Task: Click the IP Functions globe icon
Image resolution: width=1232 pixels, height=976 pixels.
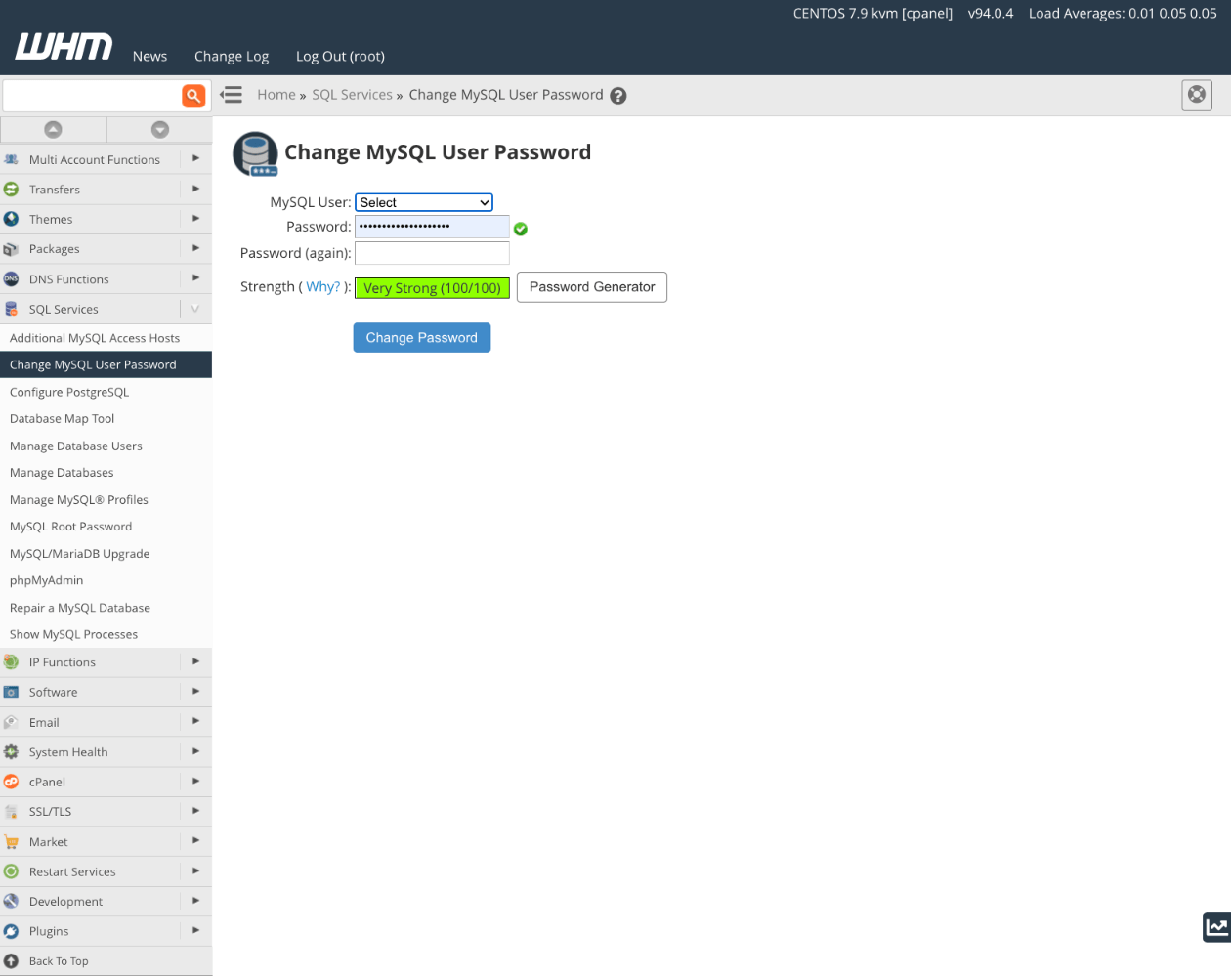Action: click(x=11, y=661)
